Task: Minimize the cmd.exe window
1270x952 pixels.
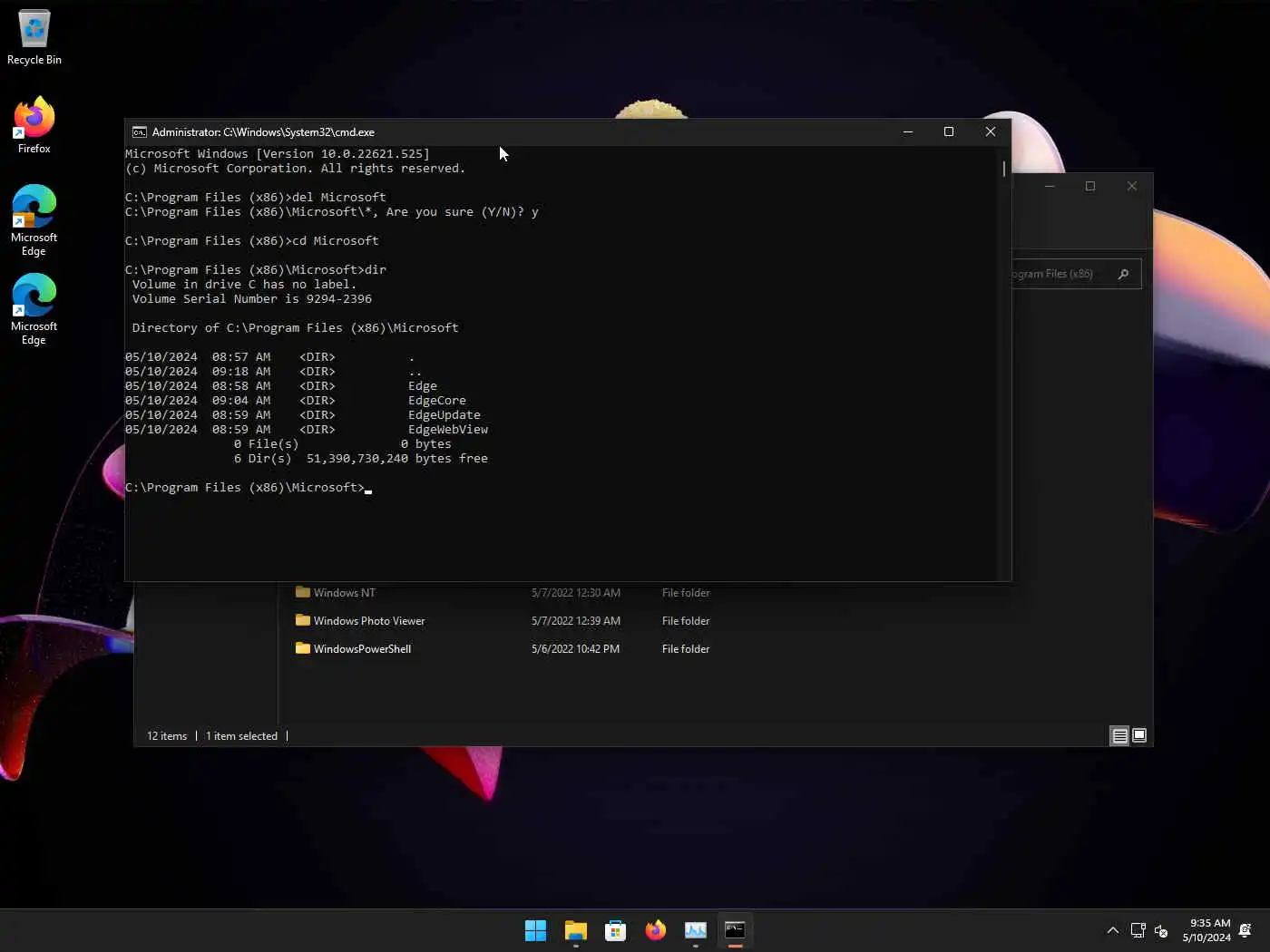Action: tap(907, 131)
